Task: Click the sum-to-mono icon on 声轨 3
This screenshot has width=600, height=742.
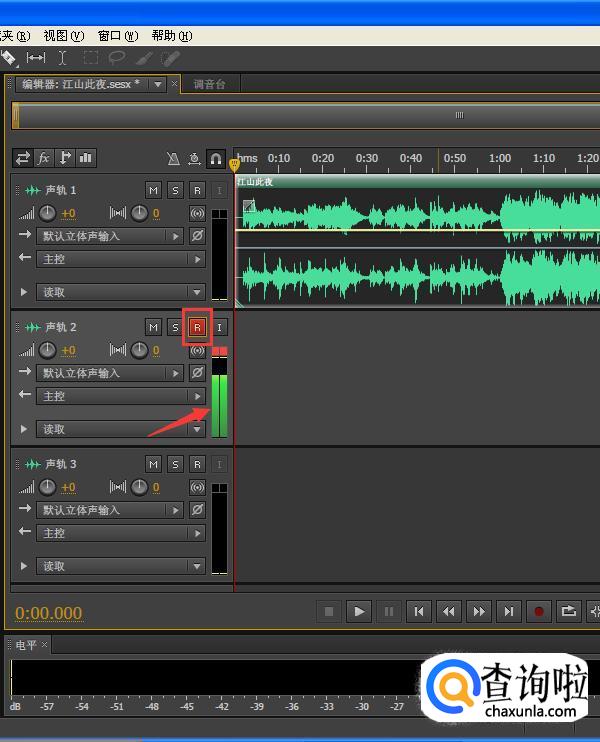Action: pos(197,487)
